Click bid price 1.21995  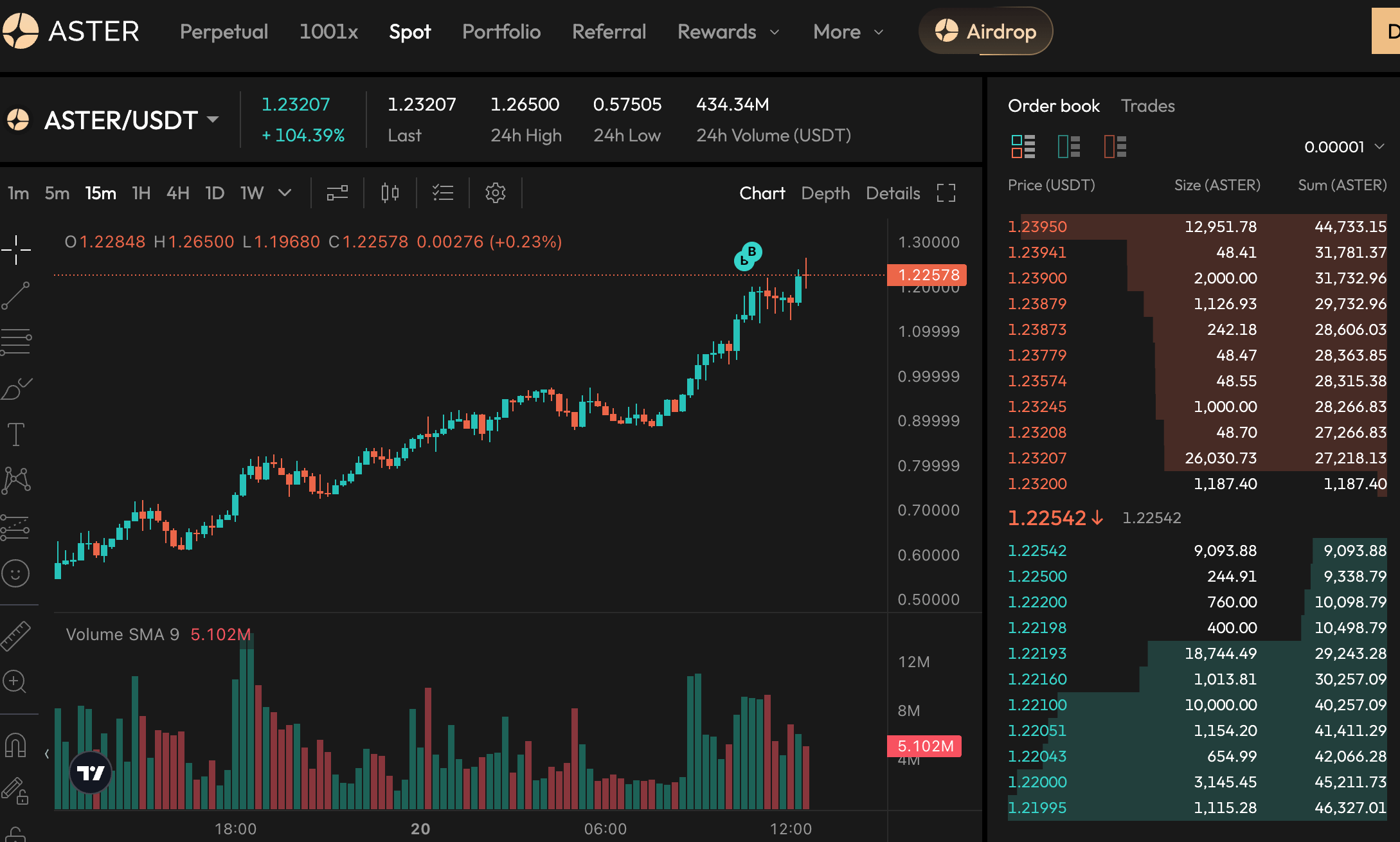tap(1037, 807)
